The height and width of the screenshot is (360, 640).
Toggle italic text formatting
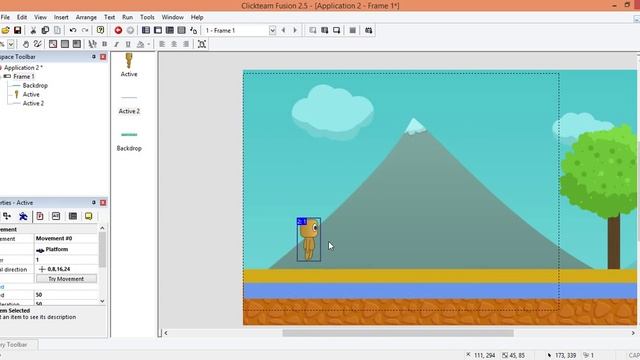coord(116,44)
